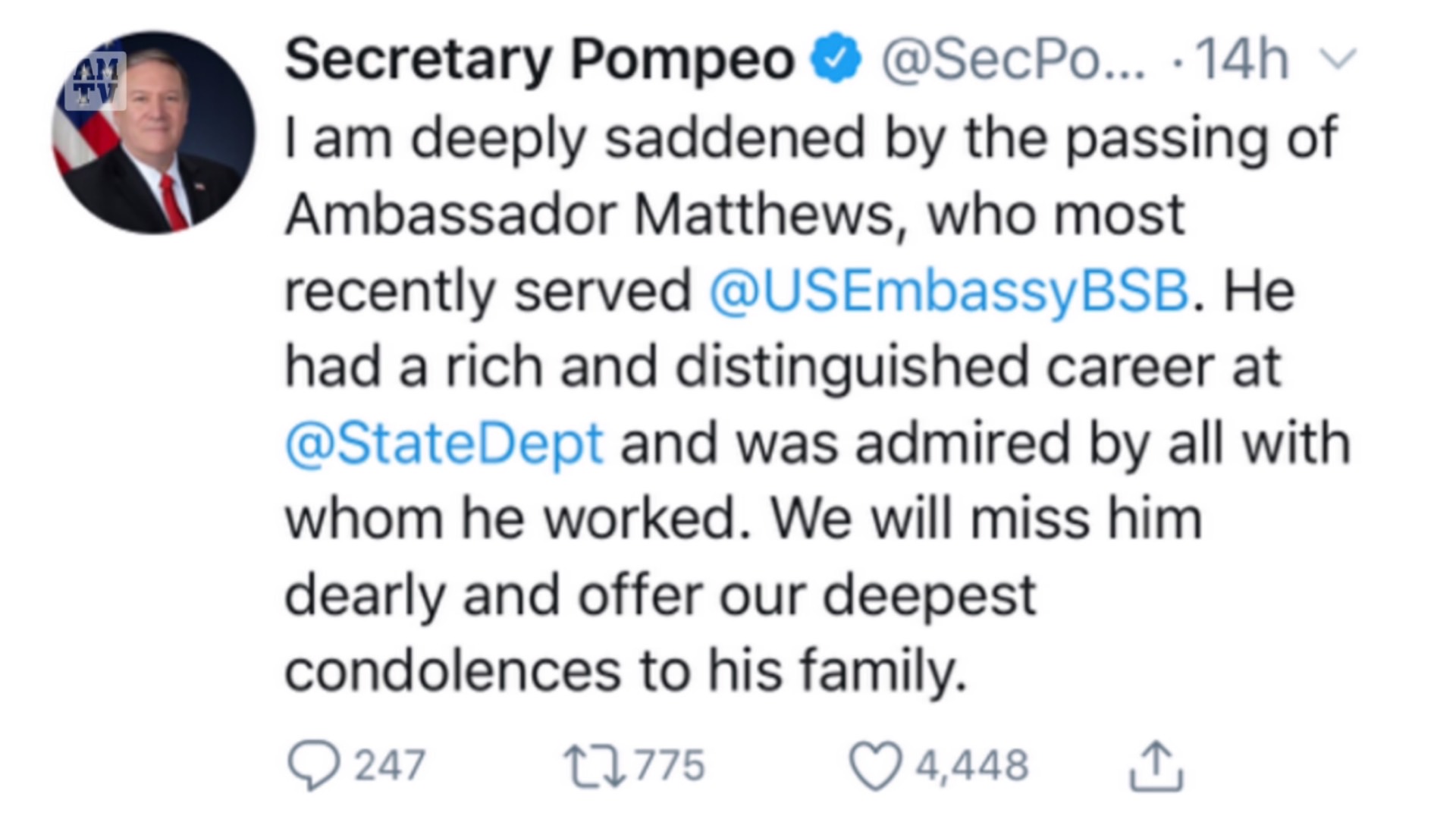The image size is (1456, 819).
Task: Follow the @StateDept mention link
Action: click(x=444, y=444)
